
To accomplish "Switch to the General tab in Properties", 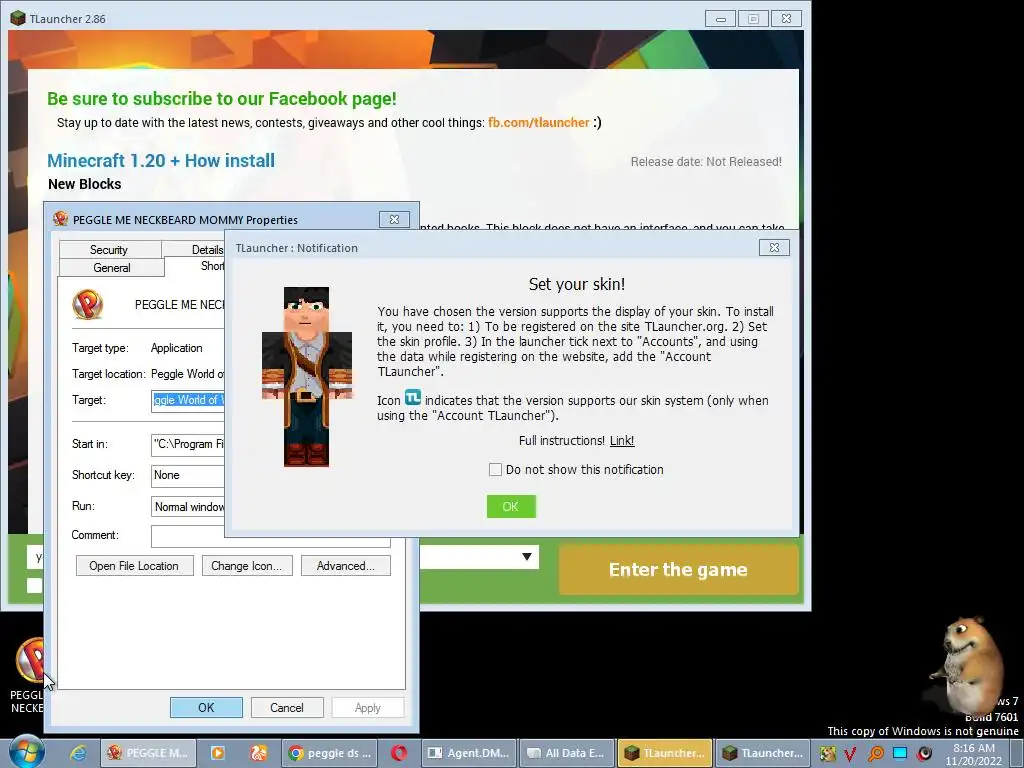I will [112, 268].
